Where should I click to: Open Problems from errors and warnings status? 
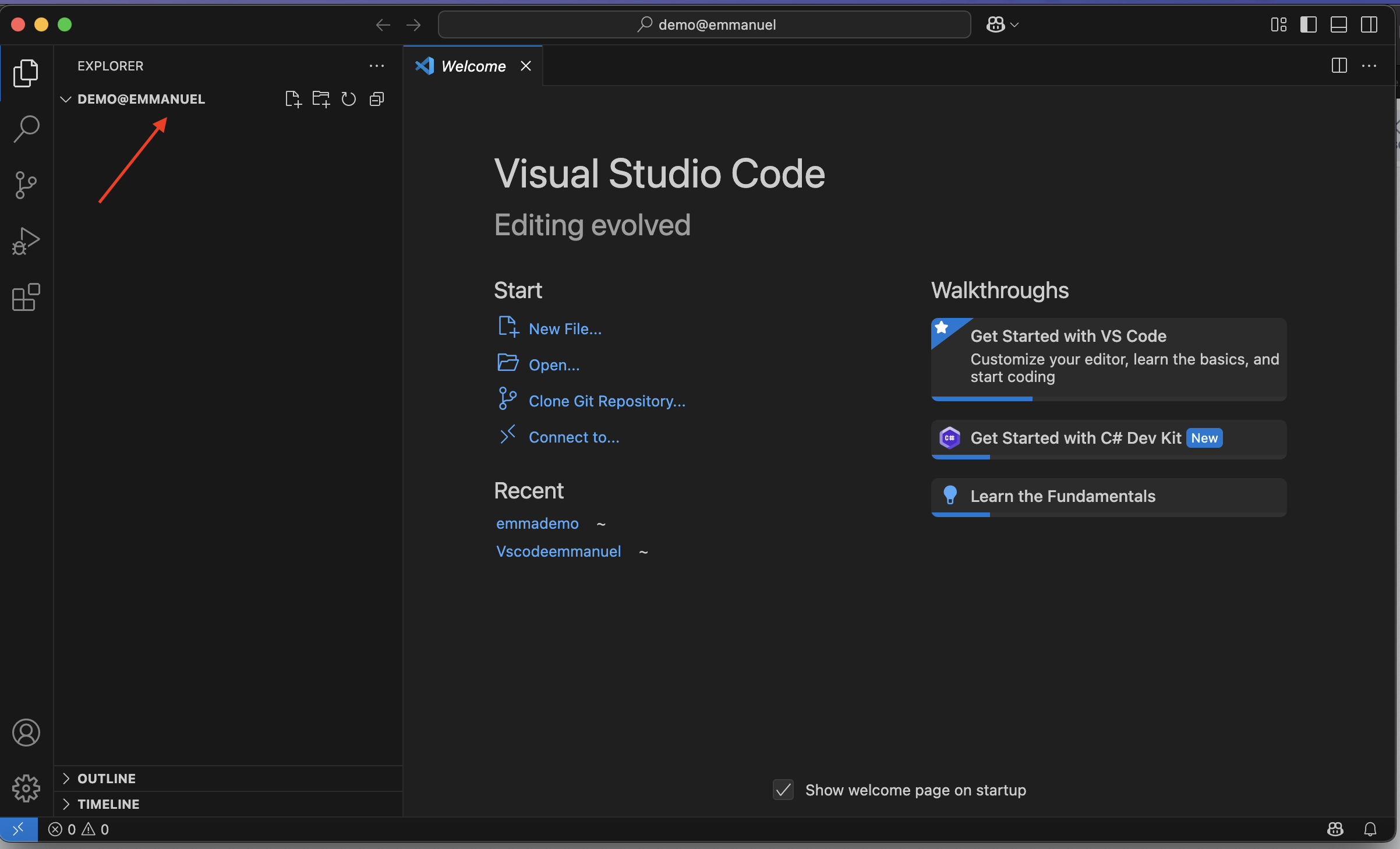pyautogui.click(x=79, y=829)
